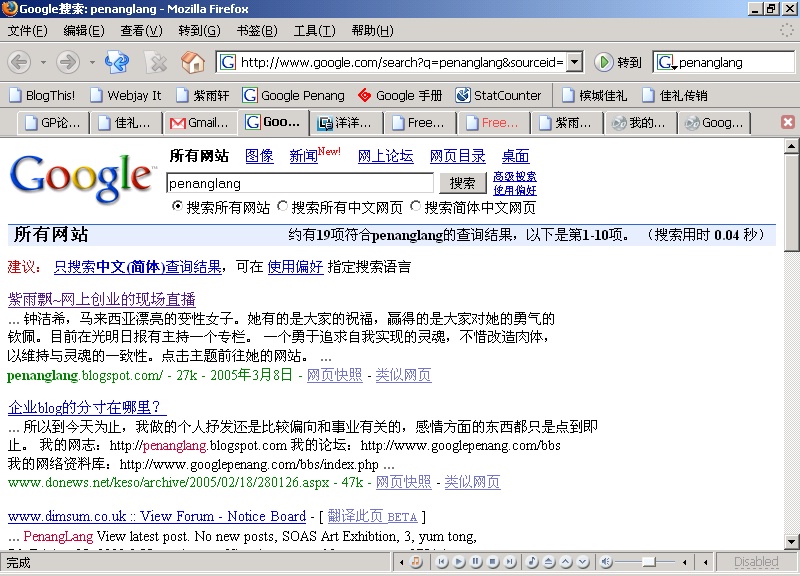Open the 文件(F) menu

28,31
